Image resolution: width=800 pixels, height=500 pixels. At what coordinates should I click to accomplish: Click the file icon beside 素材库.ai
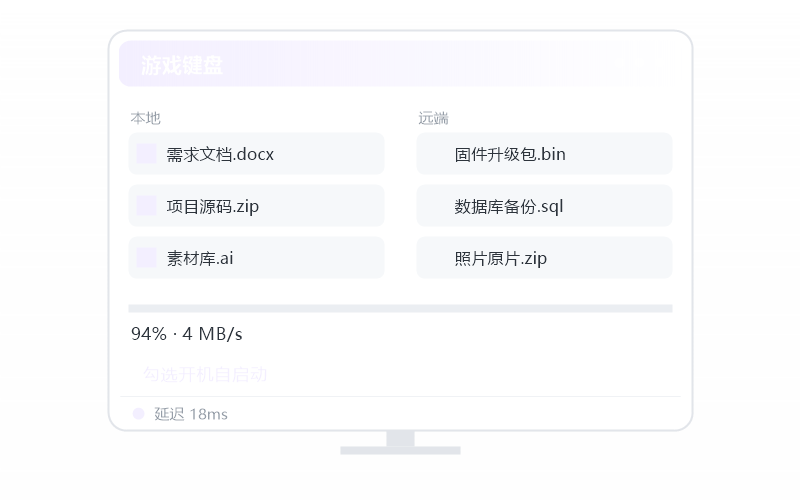point(146,258)
